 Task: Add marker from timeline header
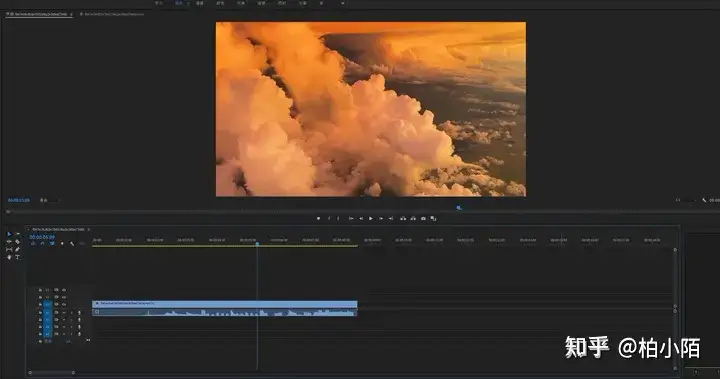pyautogui.click(x=62, y=243)
